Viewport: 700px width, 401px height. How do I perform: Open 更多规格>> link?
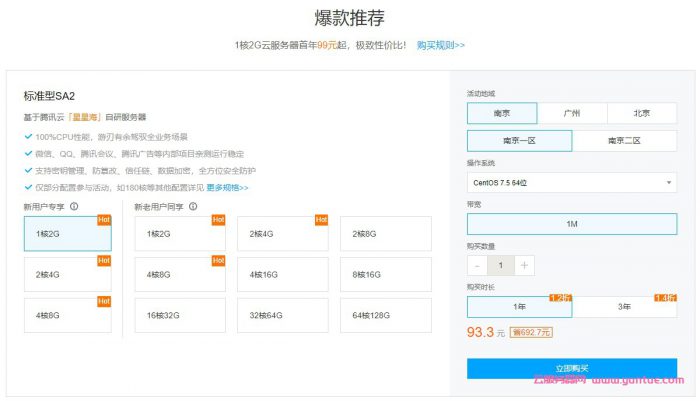pyautogui.click(x=227, y=187)
